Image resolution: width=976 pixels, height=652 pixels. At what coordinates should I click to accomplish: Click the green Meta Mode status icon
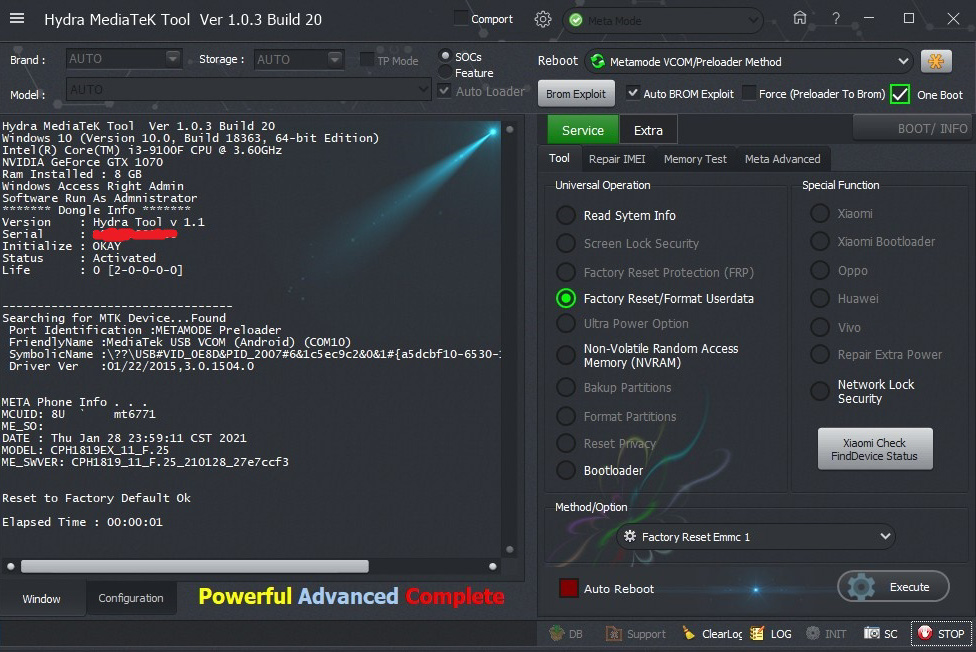(x=576, y=21)
